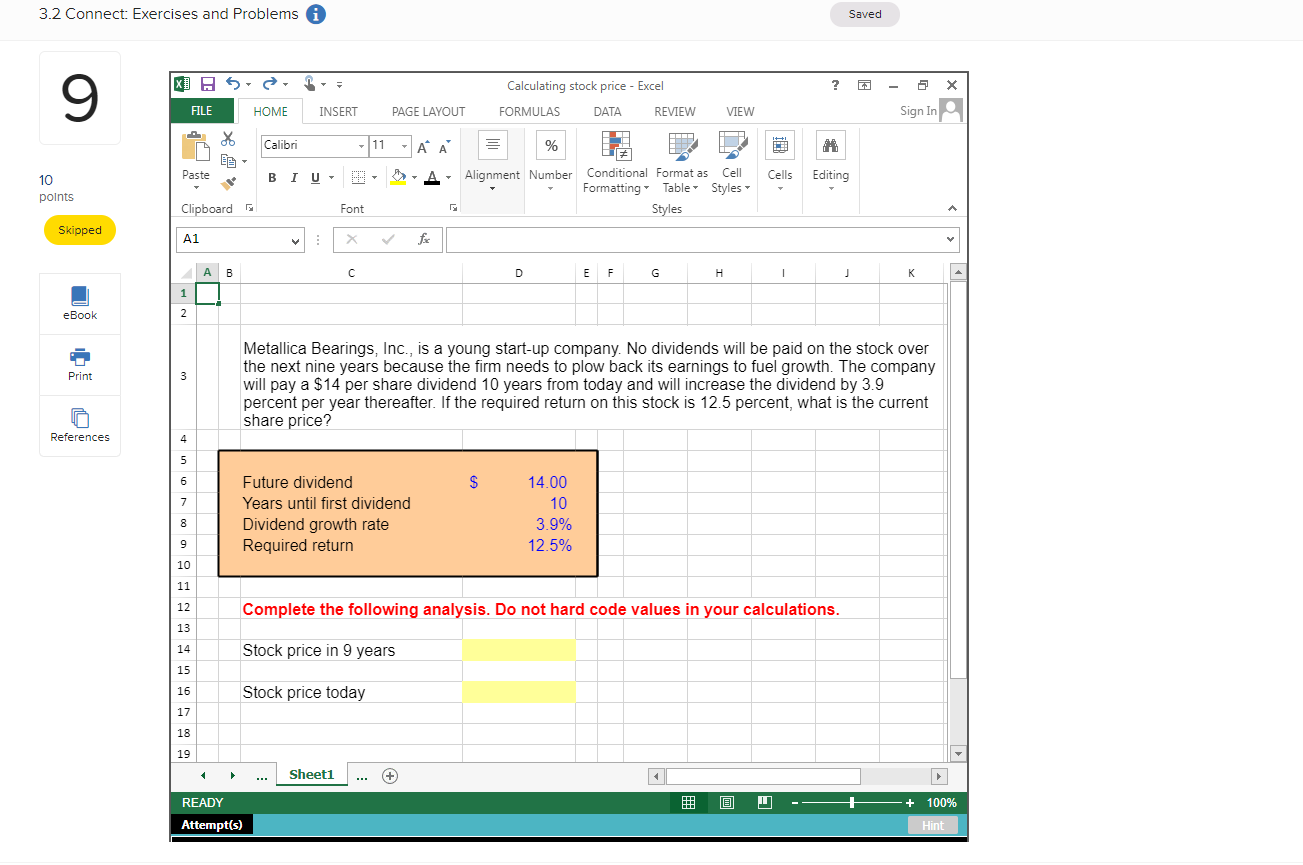Apply the Font Color A swatch
Viewport: 1303px width, 865px height.
pos(433,178)
